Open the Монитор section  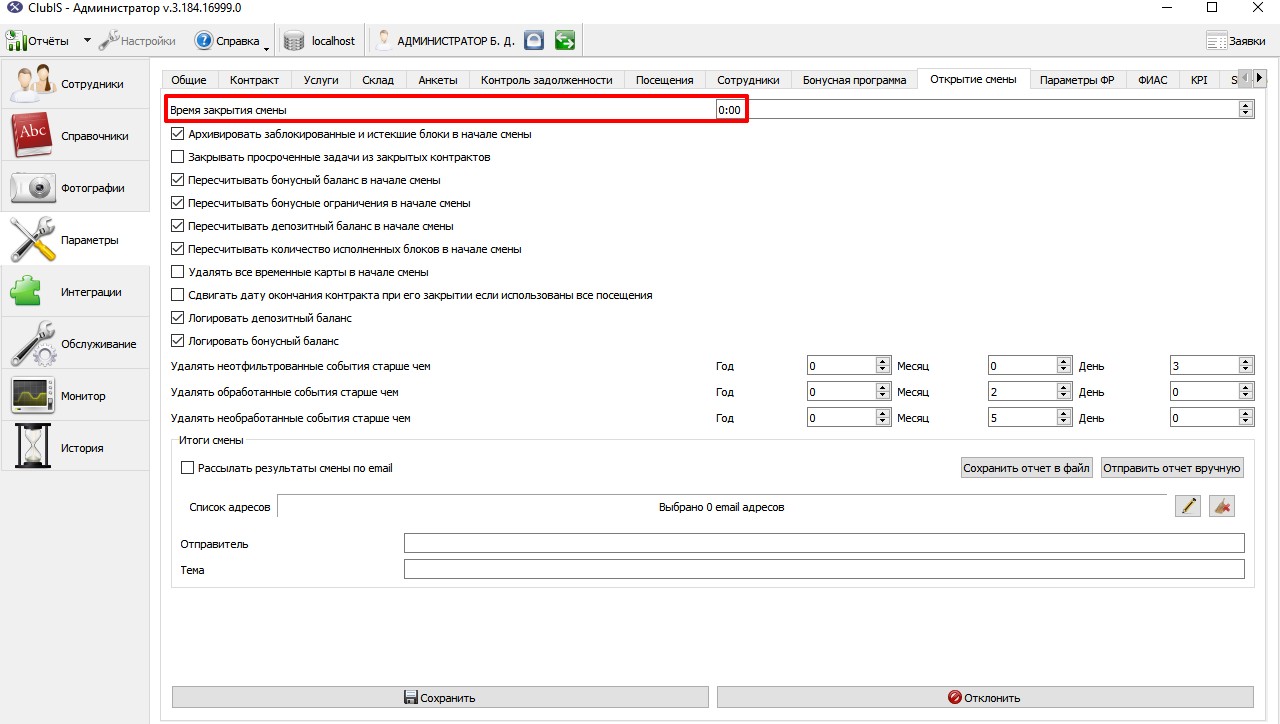coord(75,396)
